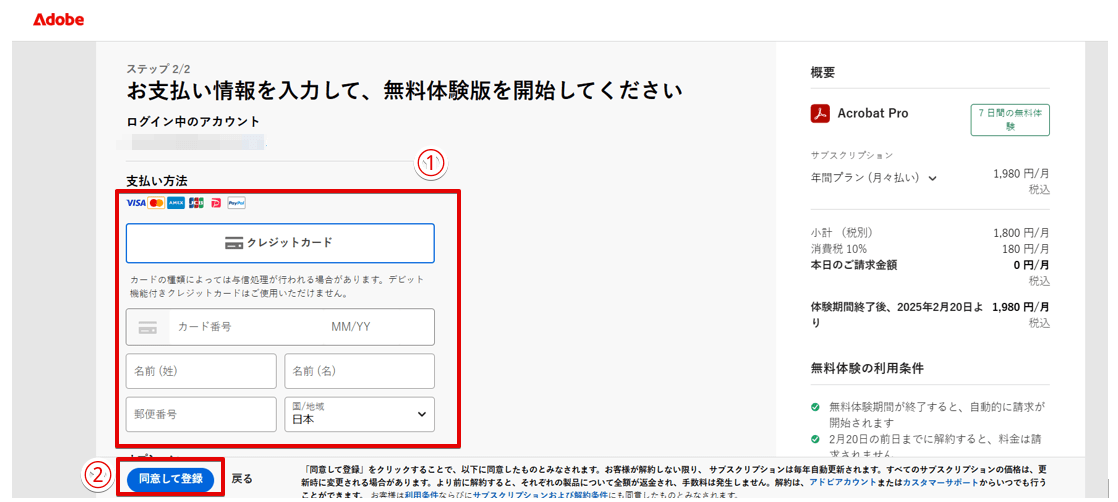1118x502 pixels.
Task: Click the Mastercard logo
Action: [x=155, y=203]
